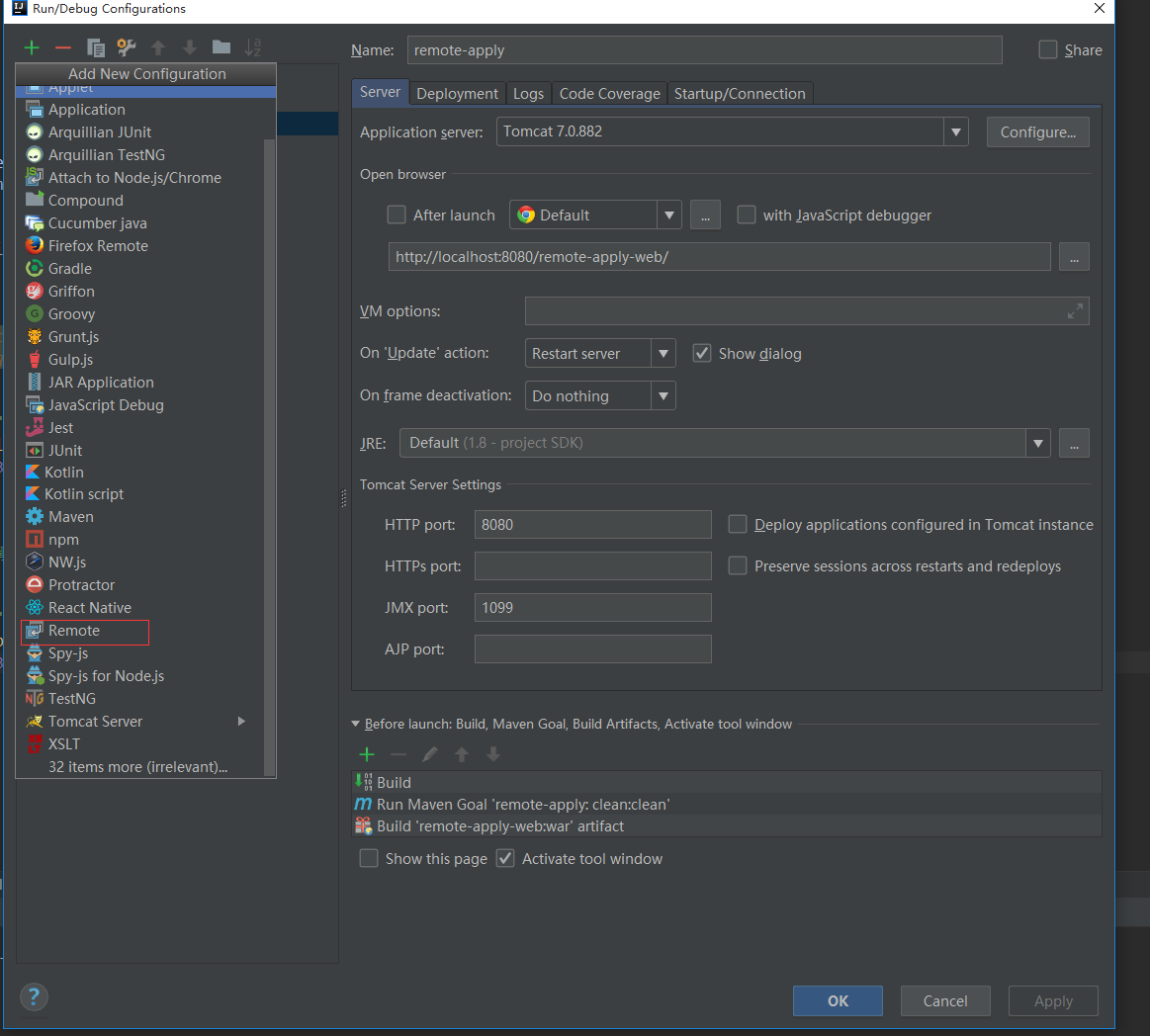Click the browse button next to JRE dropdown

click(x=1075, y=443)
